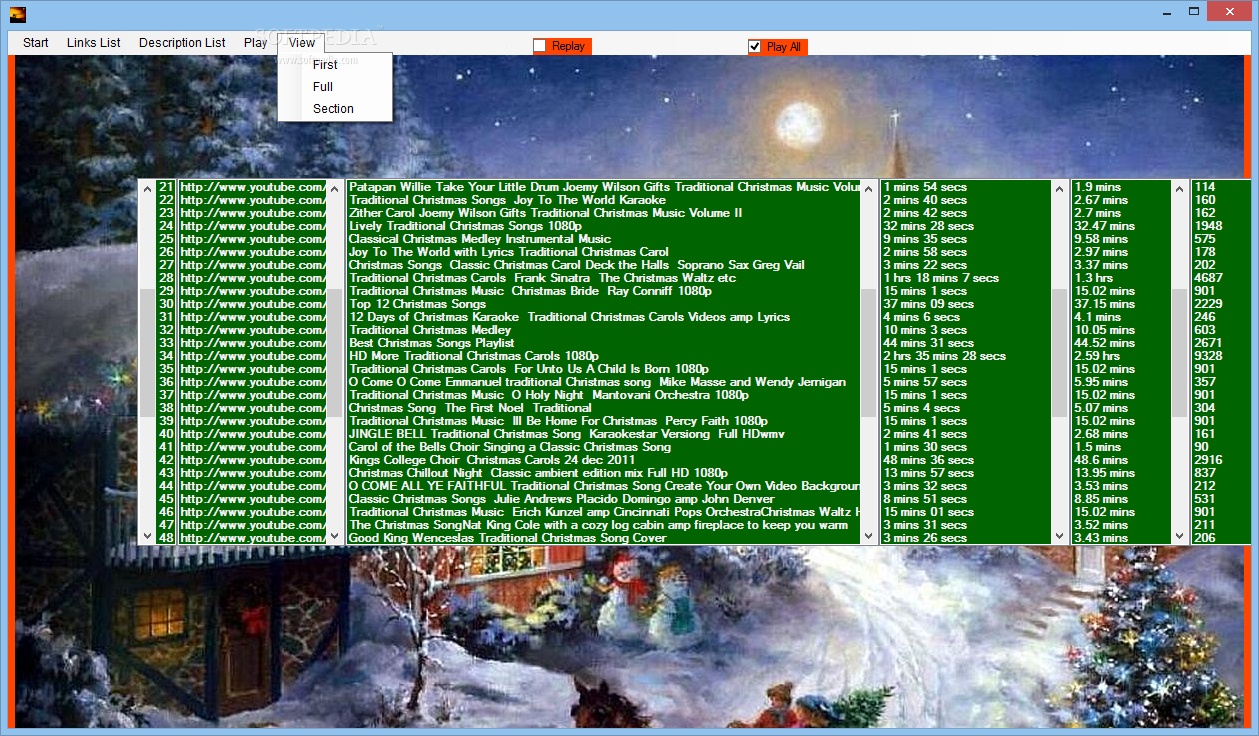The image size is (1259, 736).
Task: Select seconds value '2916'
Action: click(x=1208, y=460)
